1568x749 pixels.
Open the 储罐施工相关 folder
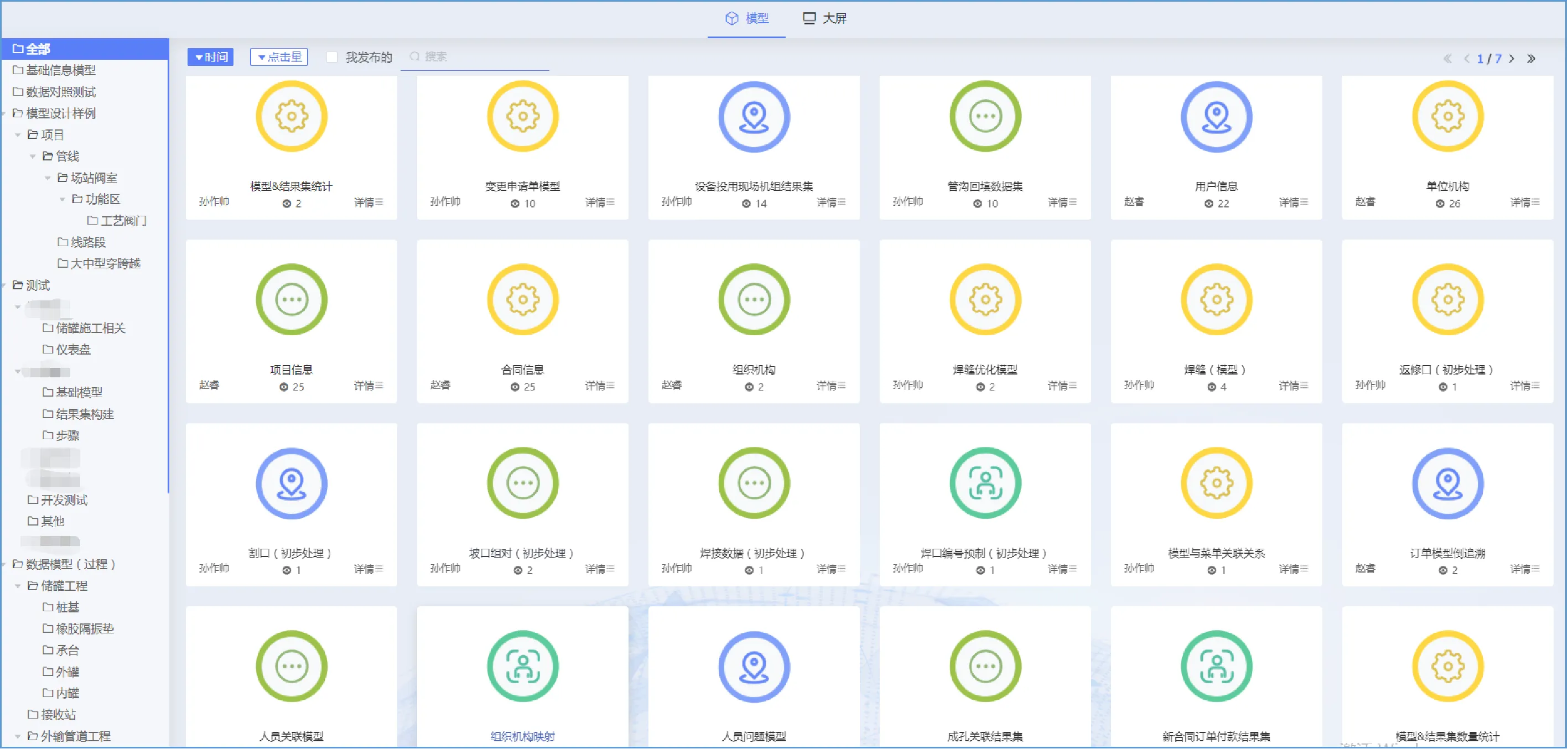(85, 329)
